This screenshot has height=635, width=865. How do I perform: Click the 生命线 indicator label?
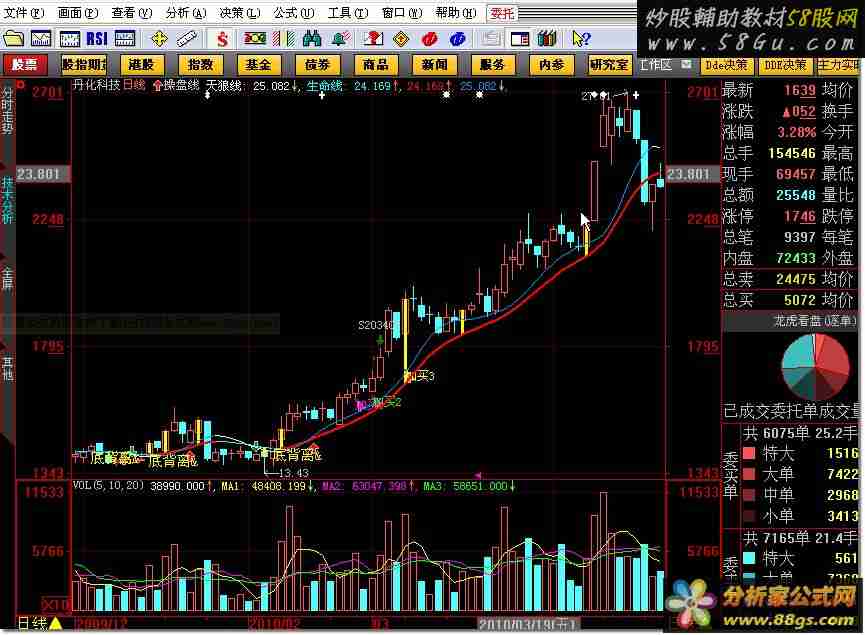324,86
